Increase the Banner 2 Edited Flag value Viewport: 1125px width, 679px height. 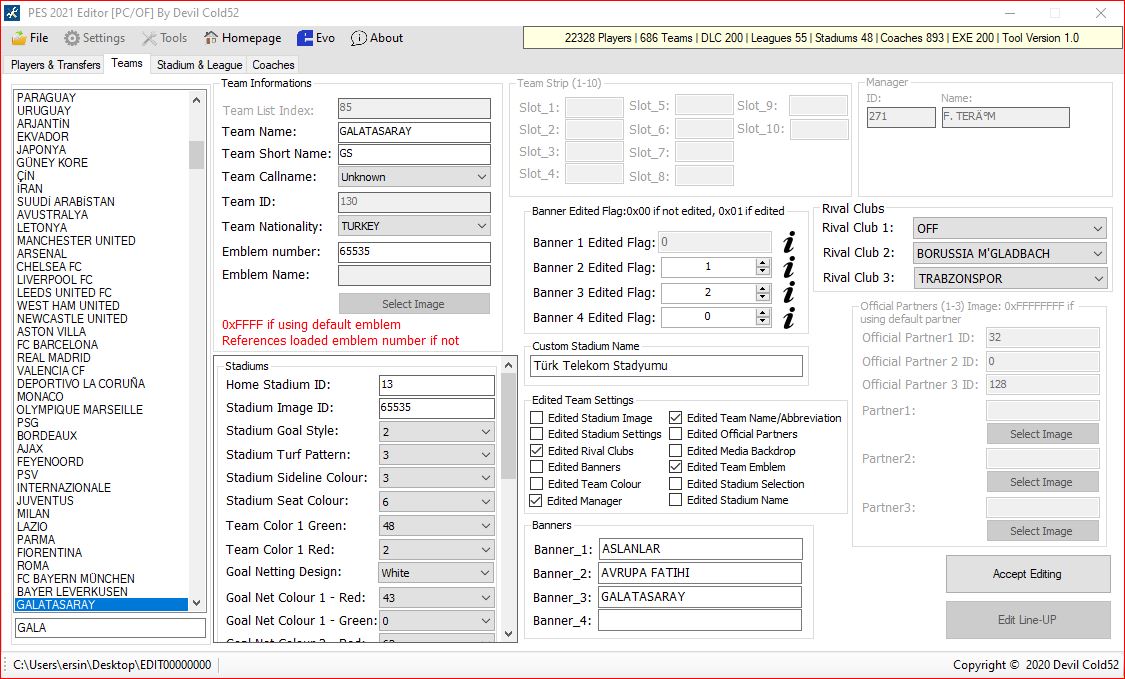tap(763, 263)
